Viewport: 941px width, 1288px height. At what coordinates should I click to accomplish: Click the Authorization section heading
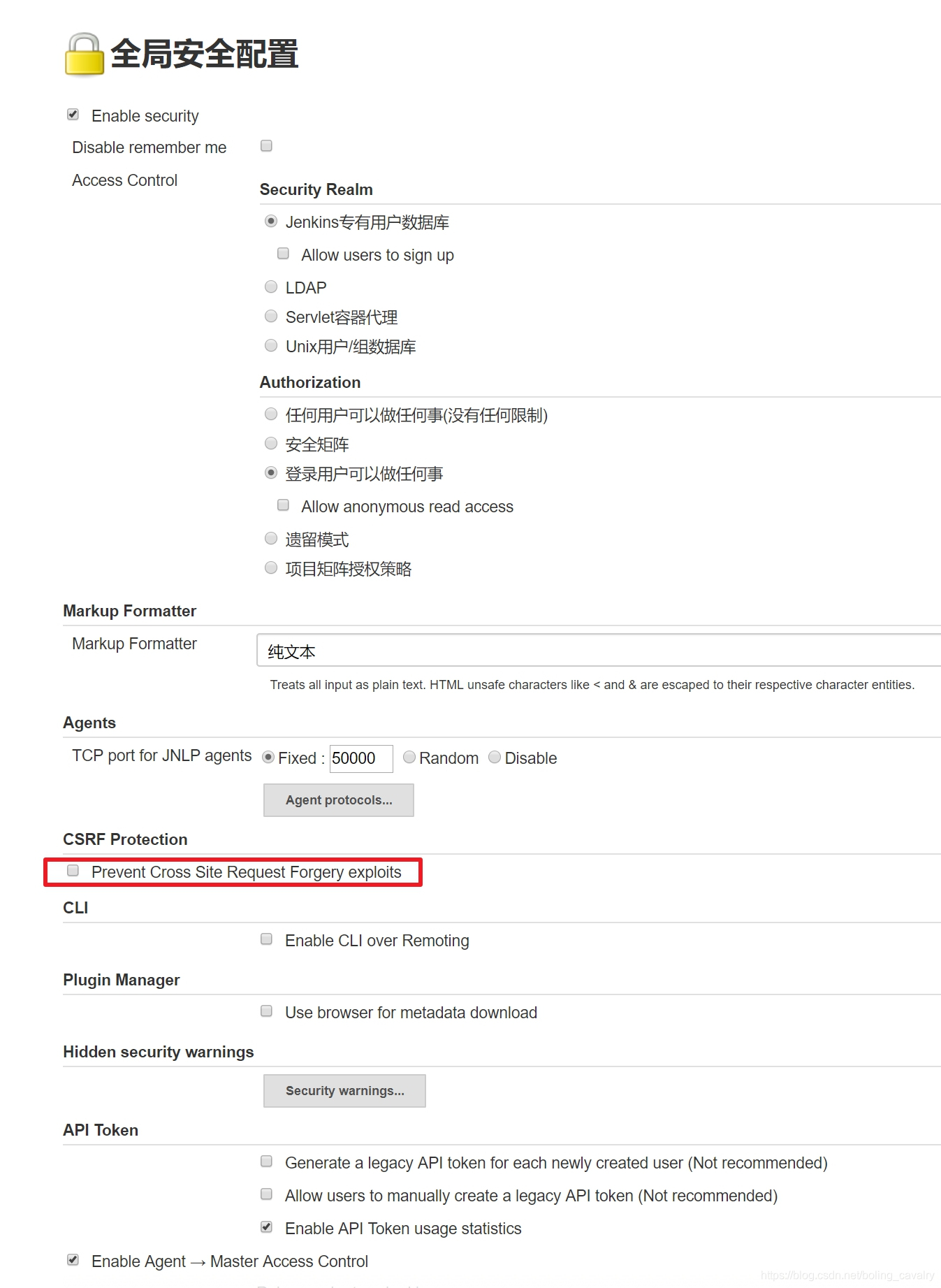[310, 382]
